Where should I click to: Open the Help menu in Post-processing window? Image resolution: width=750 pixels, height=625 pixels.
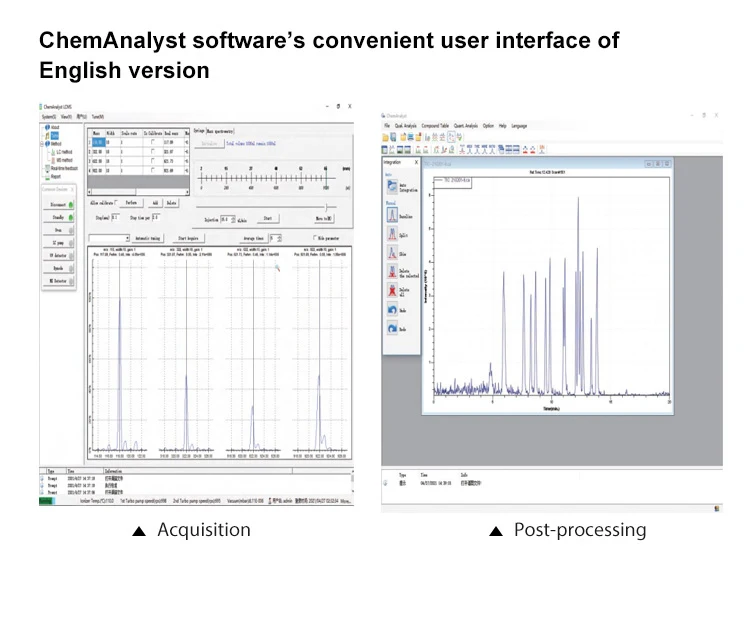tap(503, 126)
